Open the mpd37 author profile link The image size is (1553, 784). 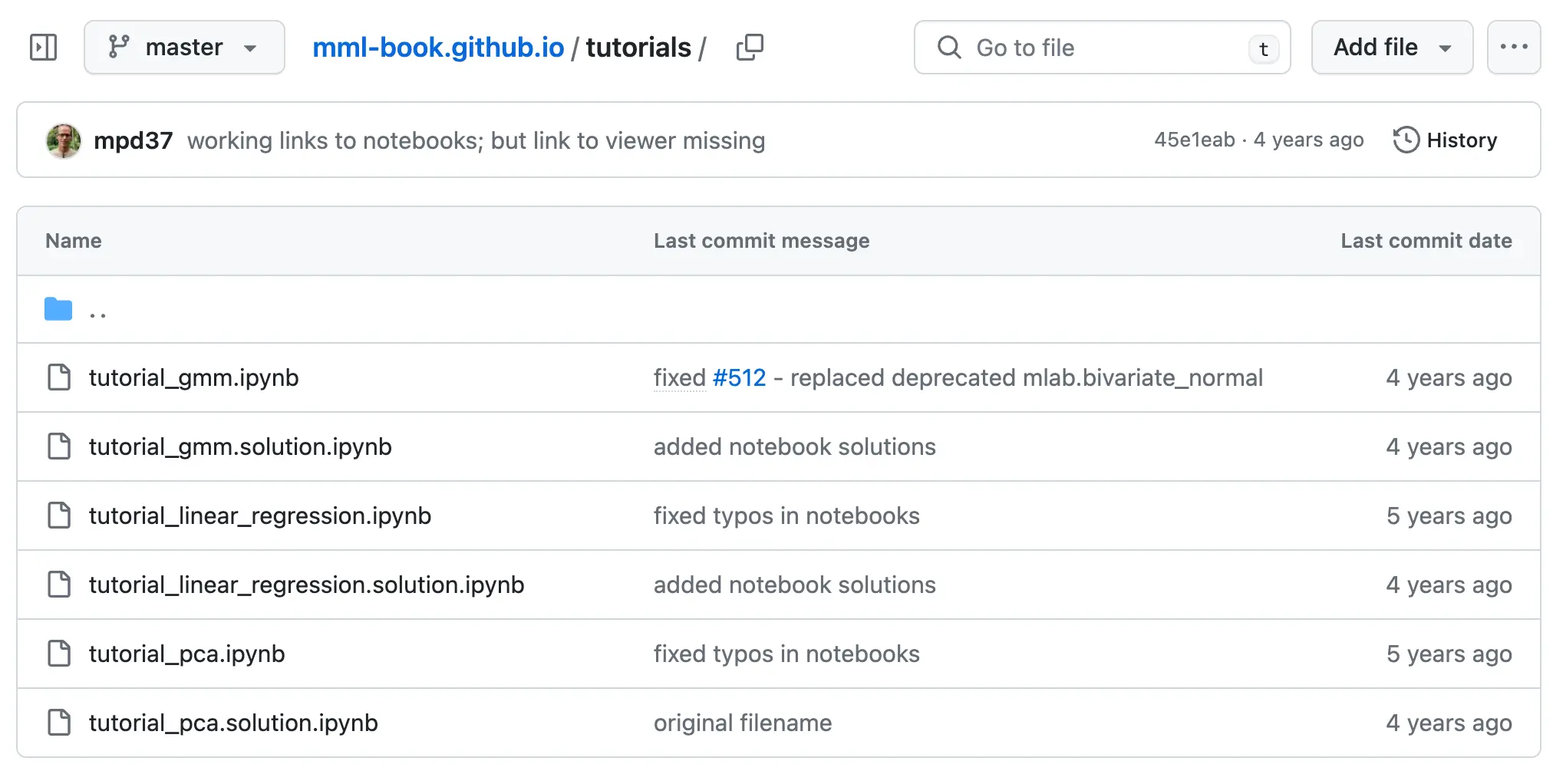[134, 140]
